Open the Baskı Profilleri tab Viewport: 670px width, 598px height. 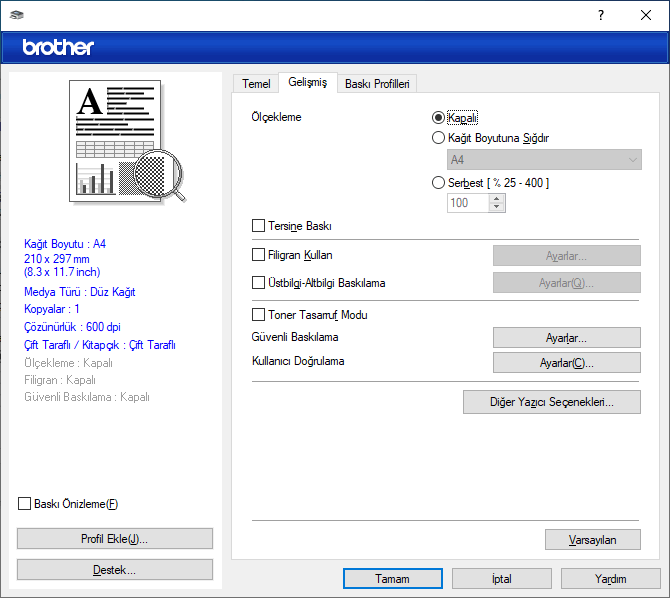tap(377, 84)
